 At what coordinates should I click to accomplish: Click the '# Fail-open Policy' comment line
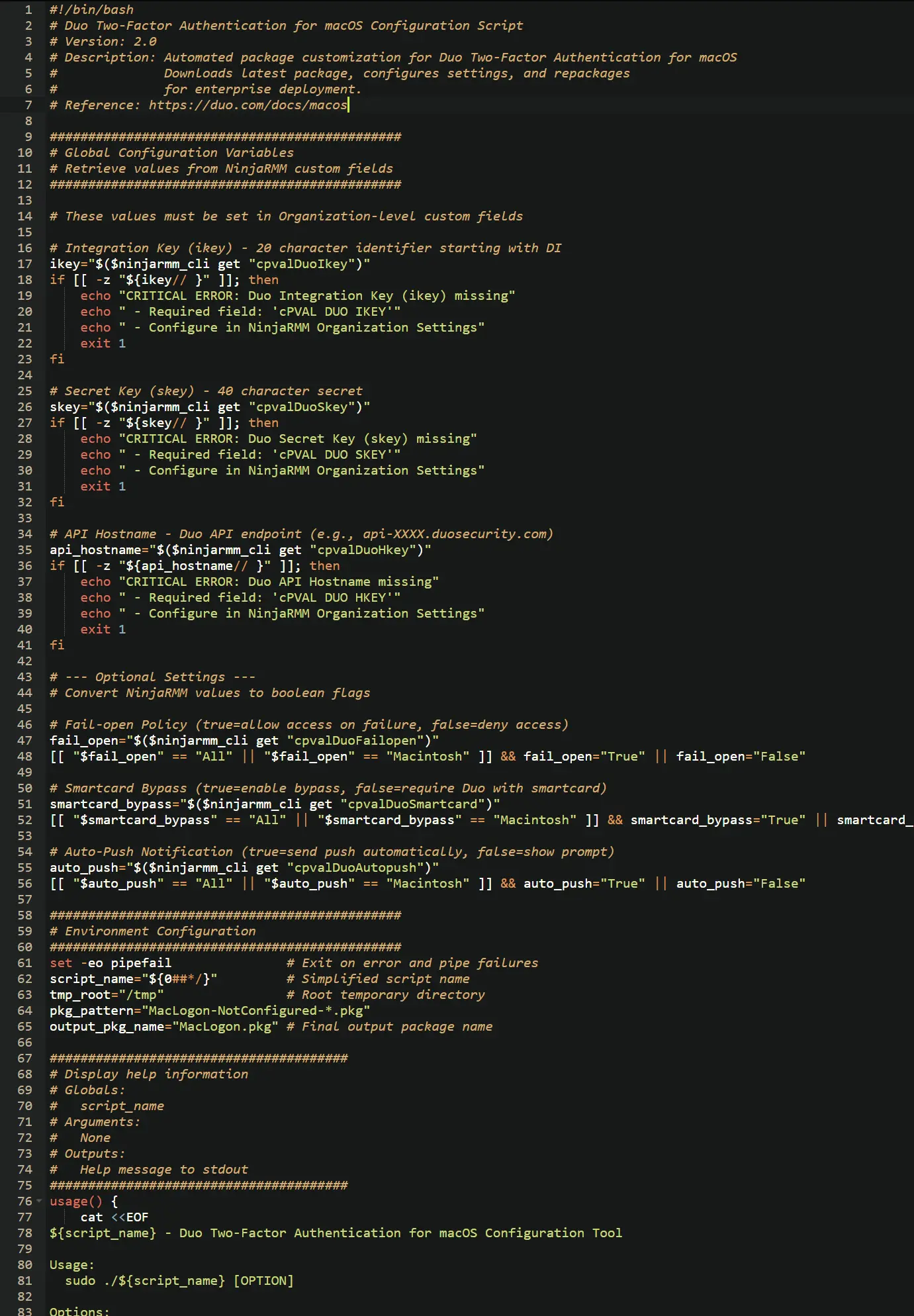click(309, 724)
